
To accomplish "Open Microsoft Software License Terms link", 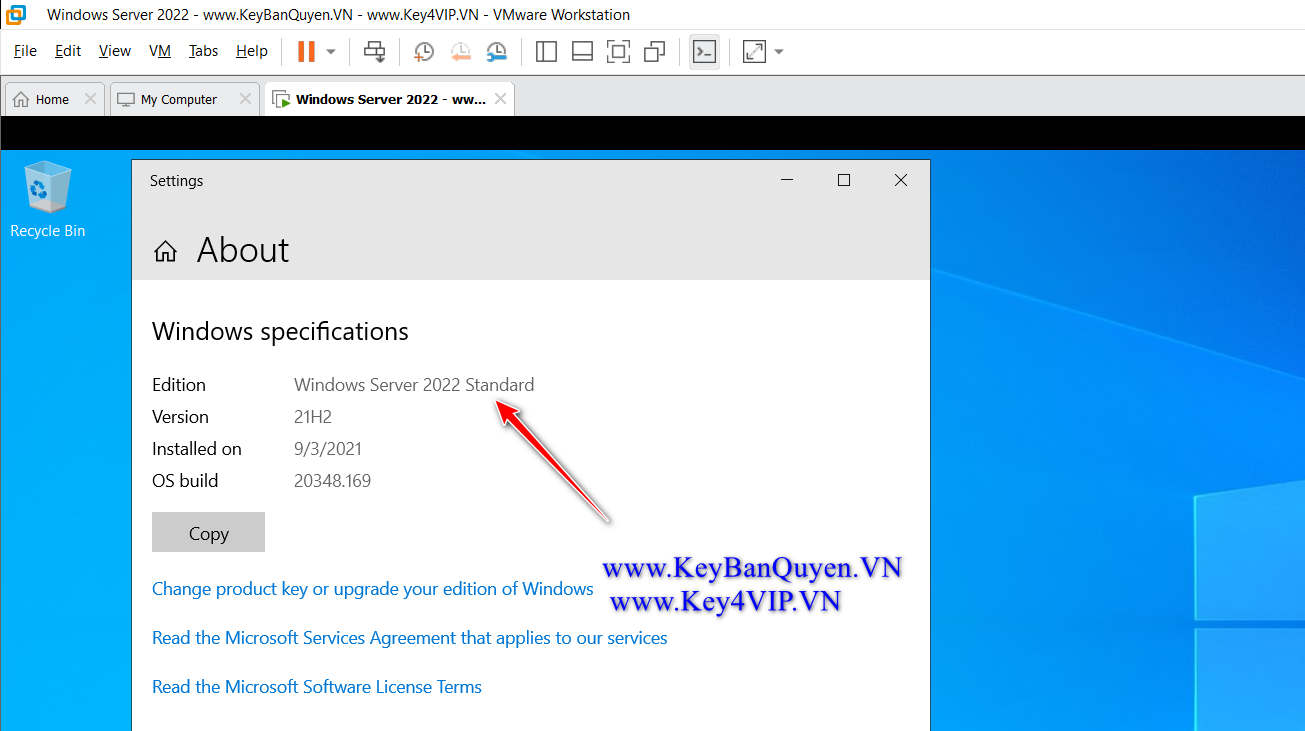I will 317,687.
